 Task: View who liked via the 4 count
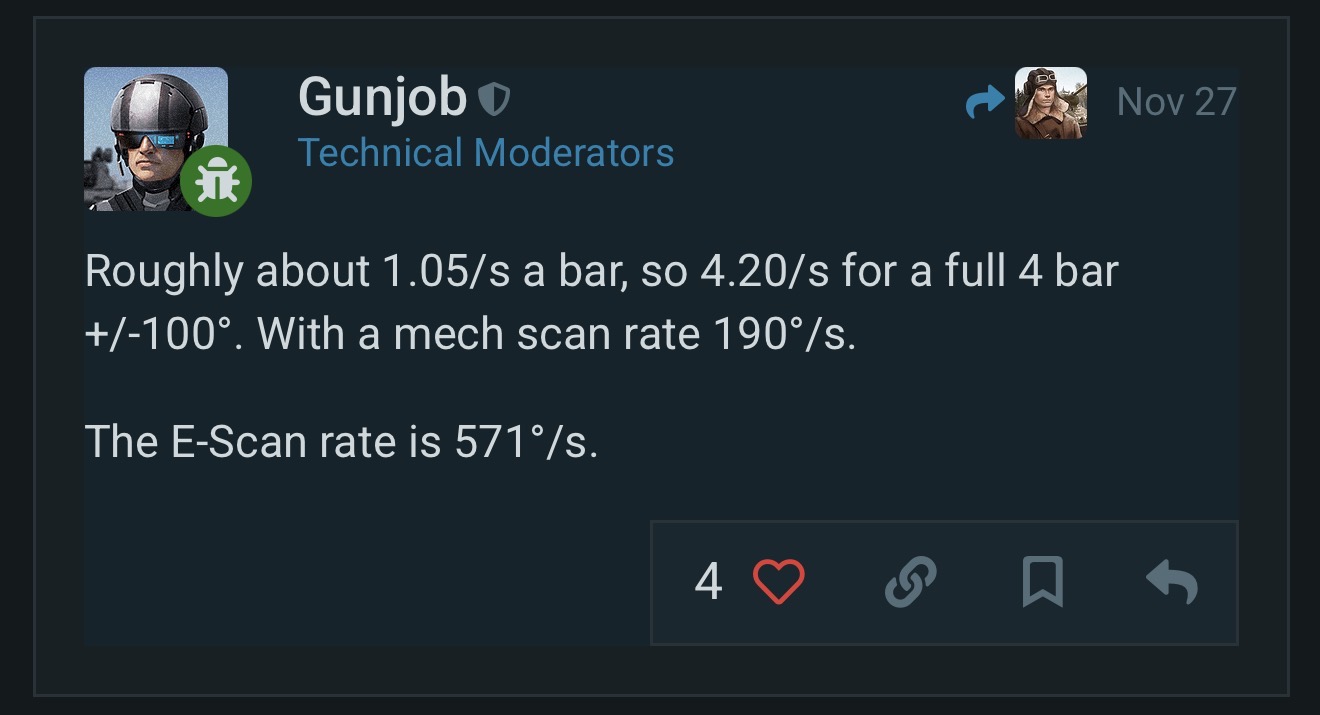pos(708,582)
